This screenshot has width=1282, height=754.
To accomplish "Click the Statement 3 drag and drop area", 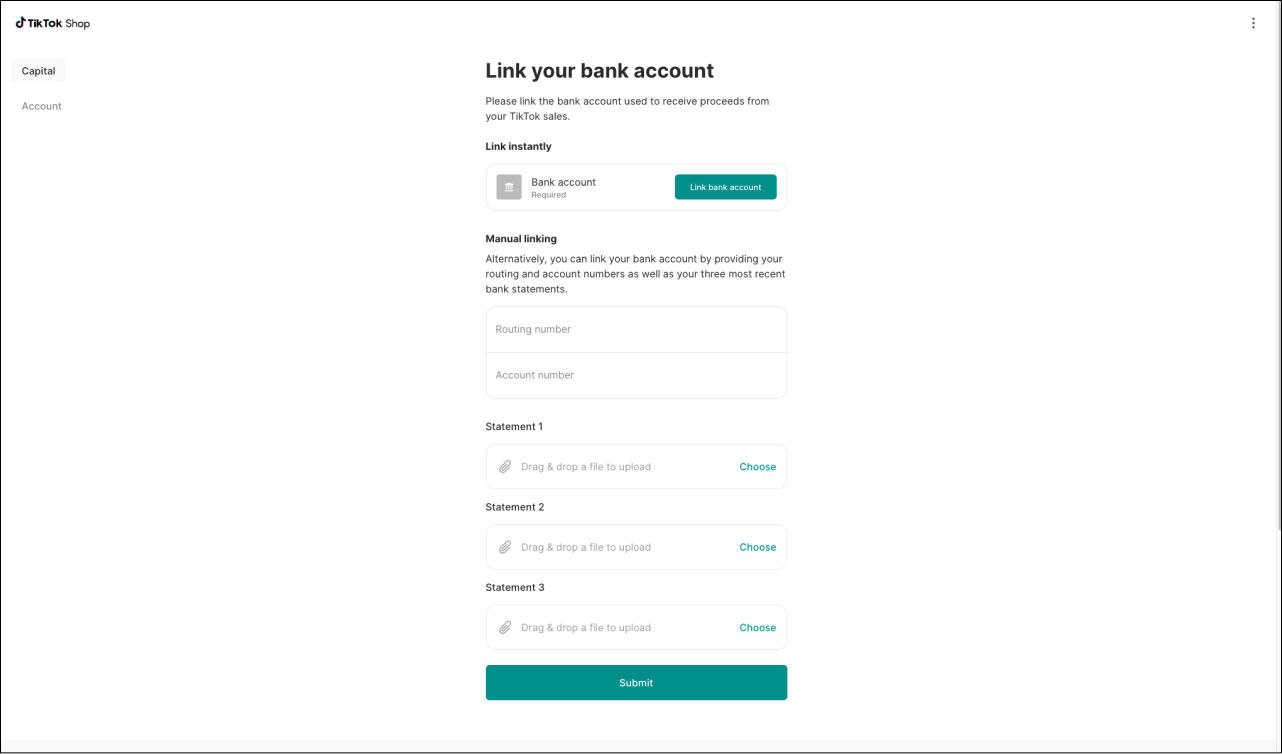I will (600, 628).
